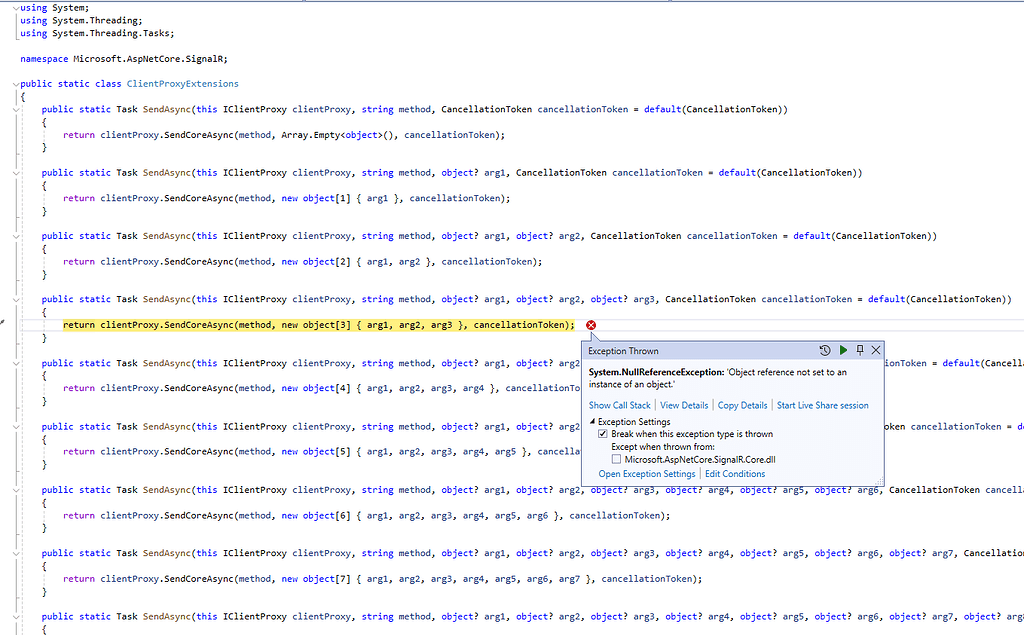Collapse the ClientProxyExtensions class body
The image size is (1024, 635).
click(x=15, y=84)
